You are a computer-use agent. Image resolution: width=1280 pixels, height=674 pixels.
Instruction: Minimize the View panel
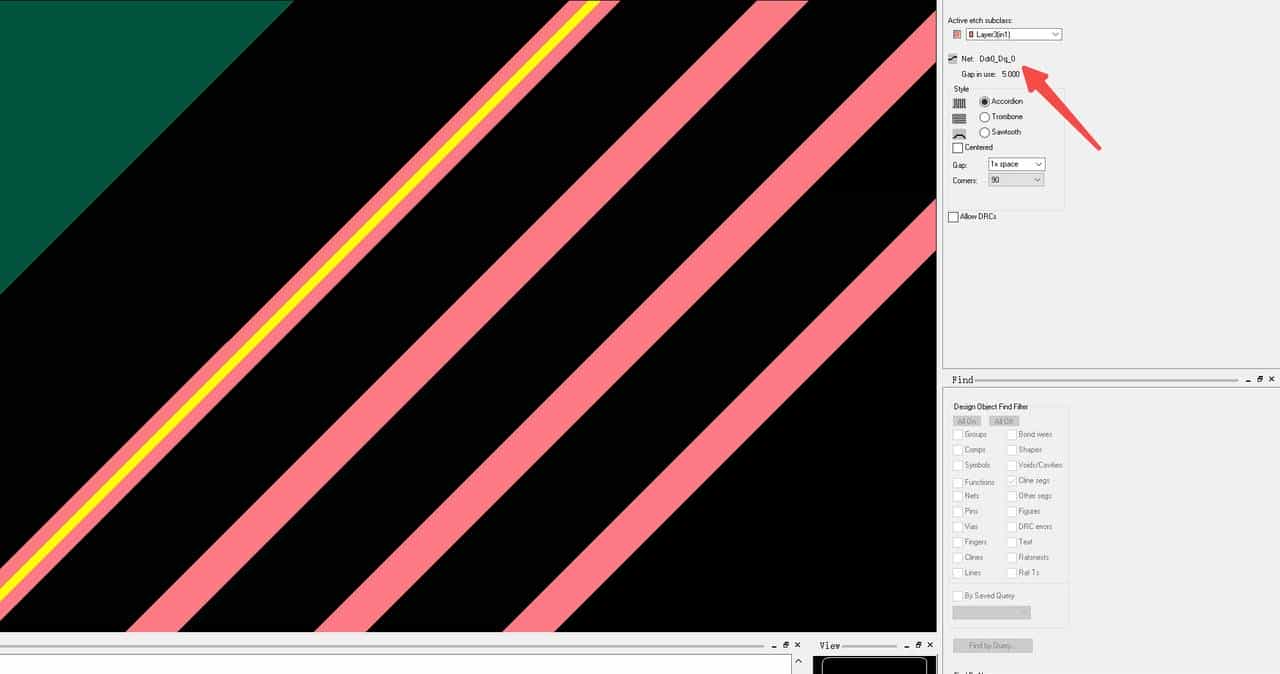[x=906, y=646]
